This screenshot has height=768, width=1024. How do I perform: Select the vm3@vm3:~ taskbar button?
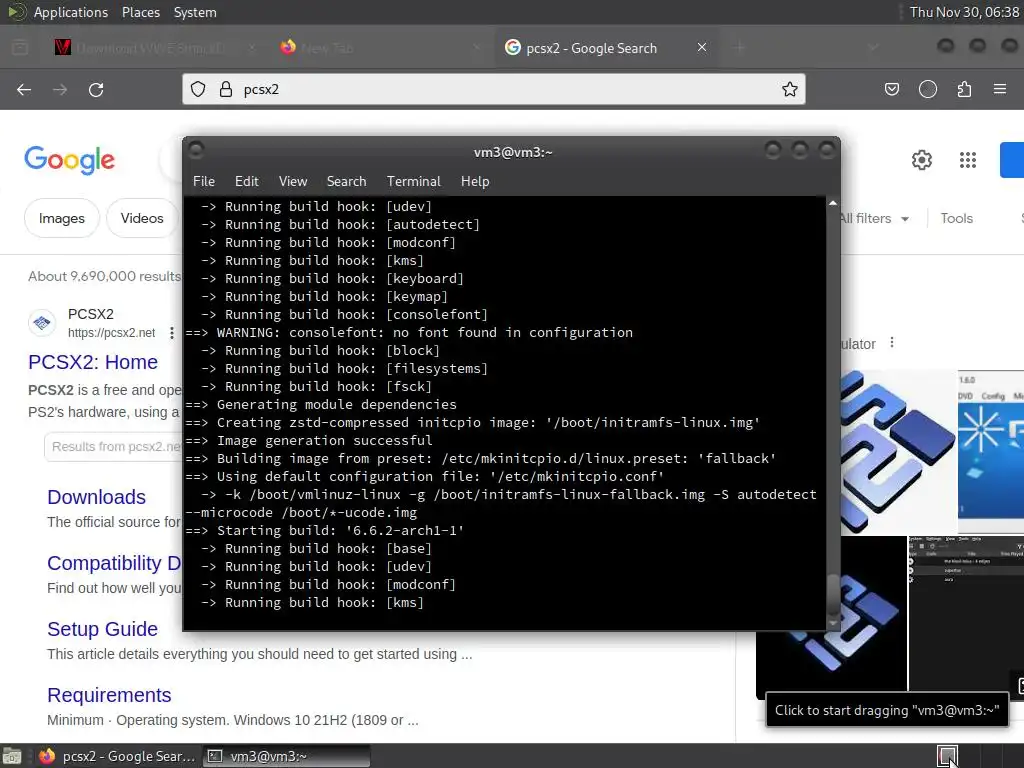click(286, 756)
